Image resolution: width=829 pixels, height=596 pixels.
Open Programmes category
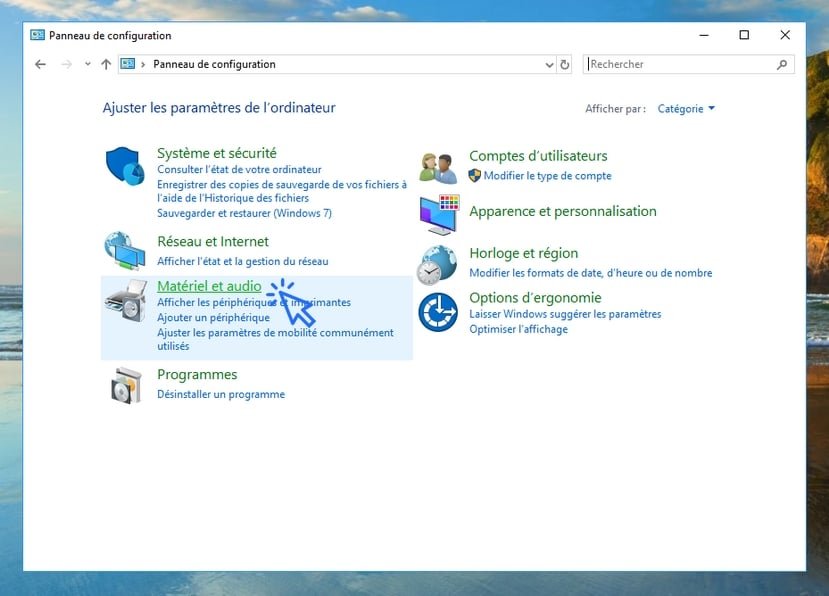click(x=197, y=374)
